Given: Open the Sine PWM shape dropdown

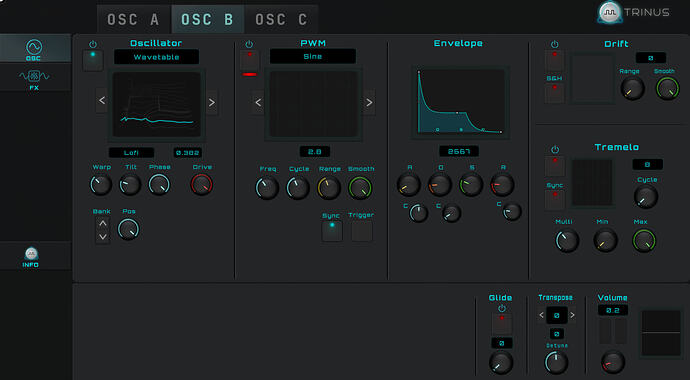Looking at the screenshot, I should point(312,56).
